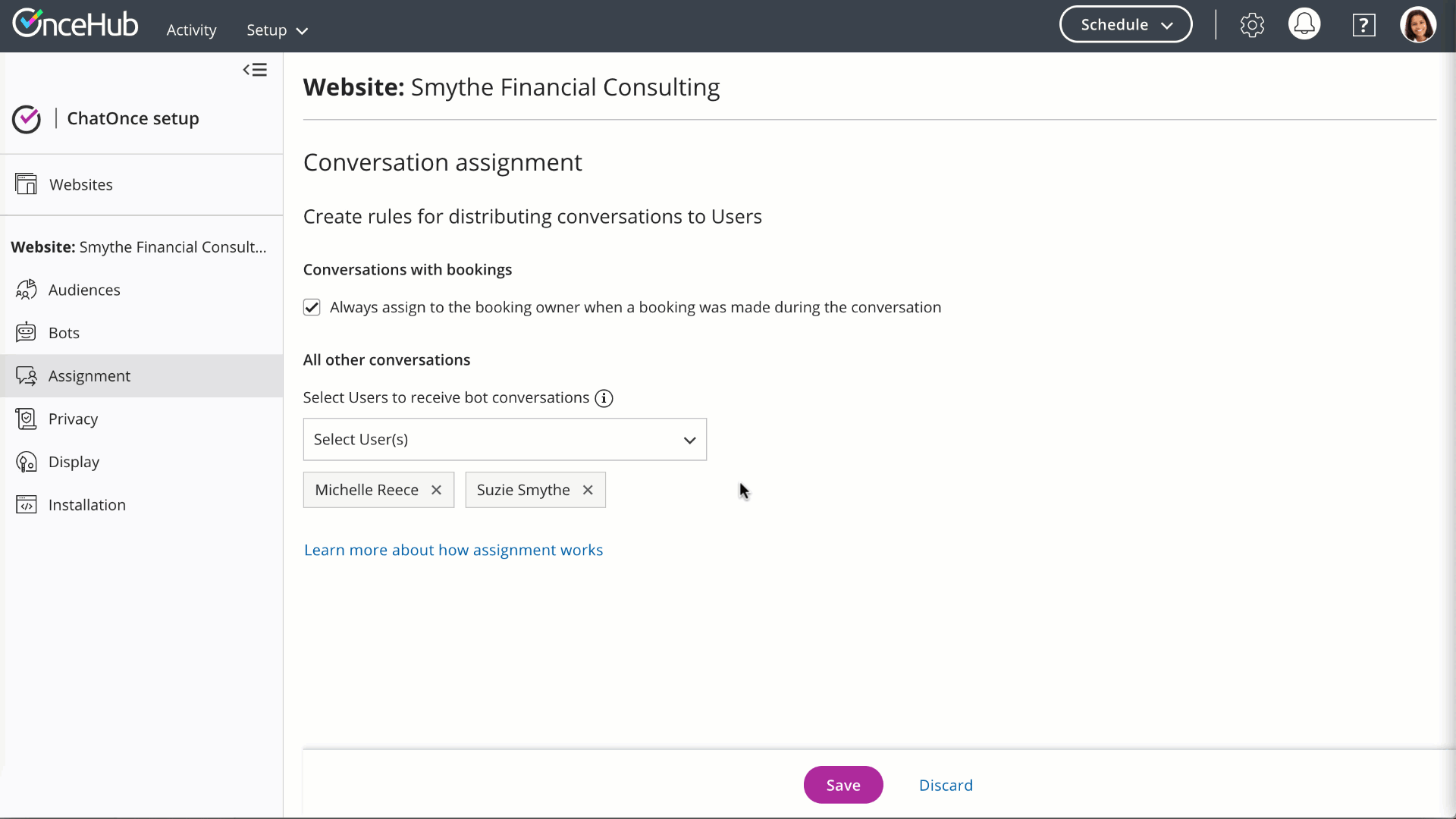Open the settings gear icon
The width and height of the screenshot is (1456, 819).
(x=1252, y=25)
